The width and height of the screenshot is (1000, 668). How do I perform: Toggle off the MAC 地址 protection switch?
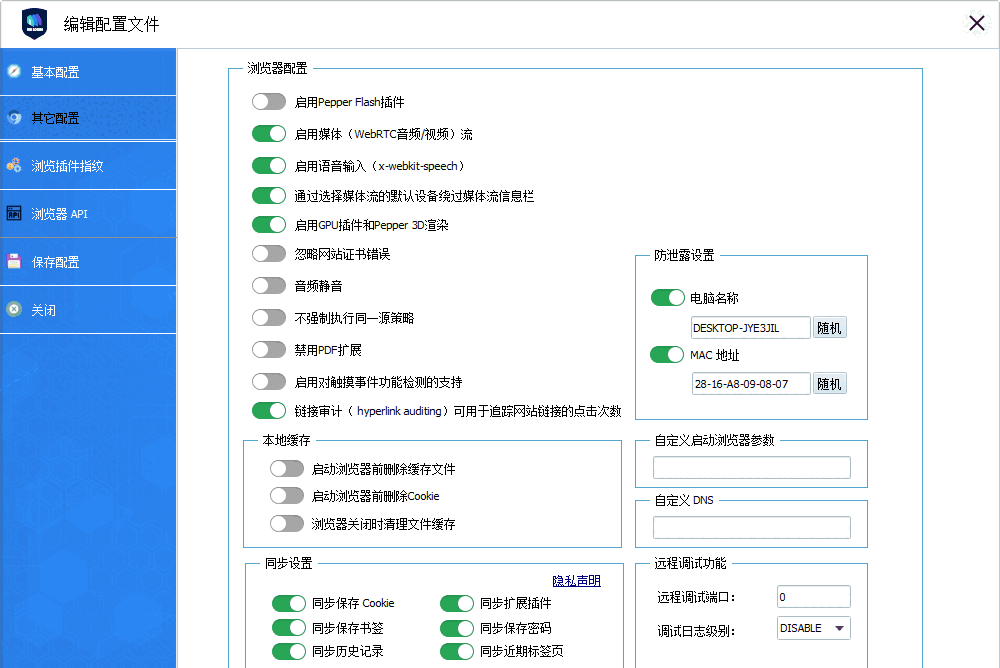667,354
